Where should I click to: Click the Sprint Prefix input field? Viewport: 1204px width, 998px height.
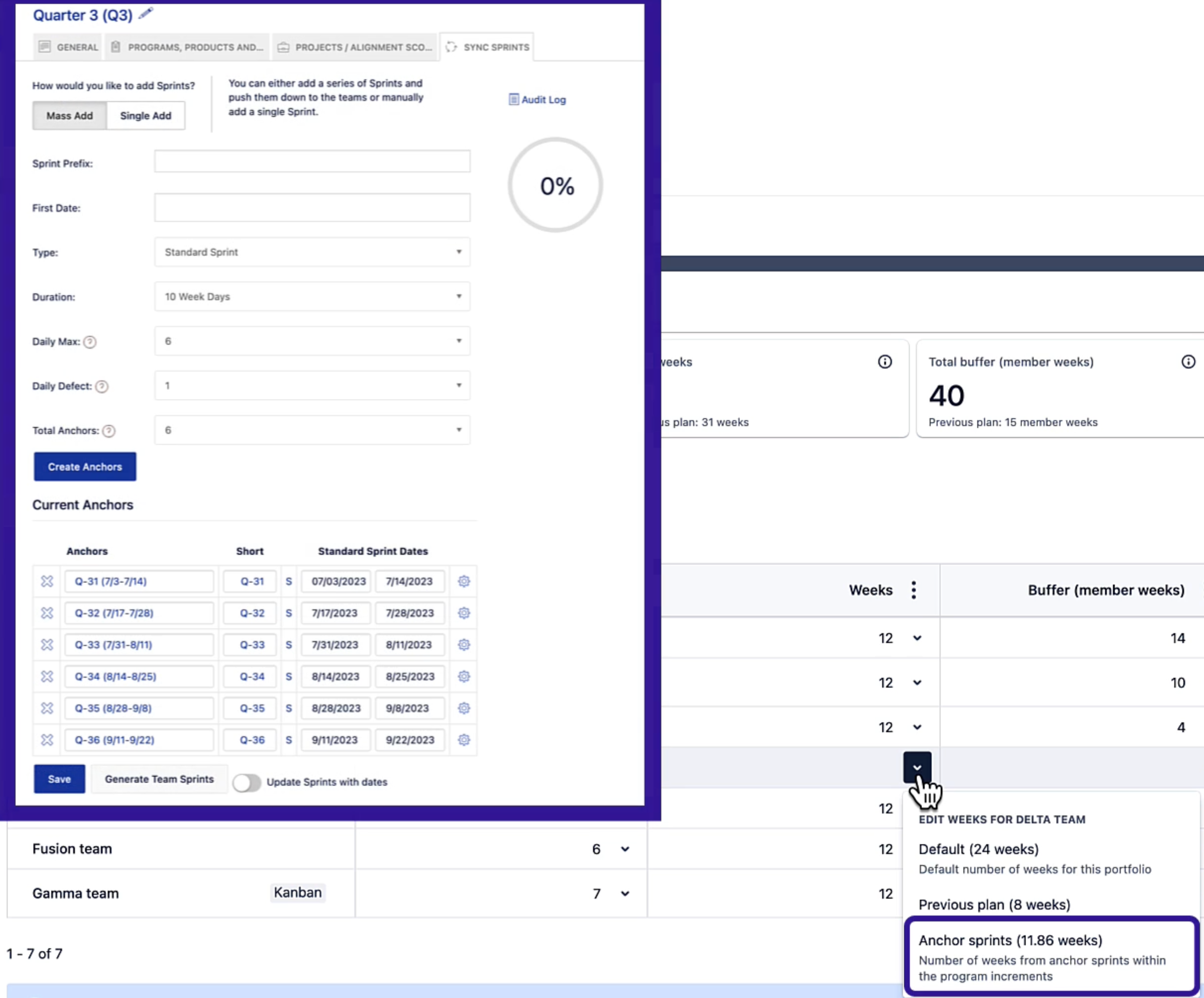pyautogui.click(x=312, y=161)
